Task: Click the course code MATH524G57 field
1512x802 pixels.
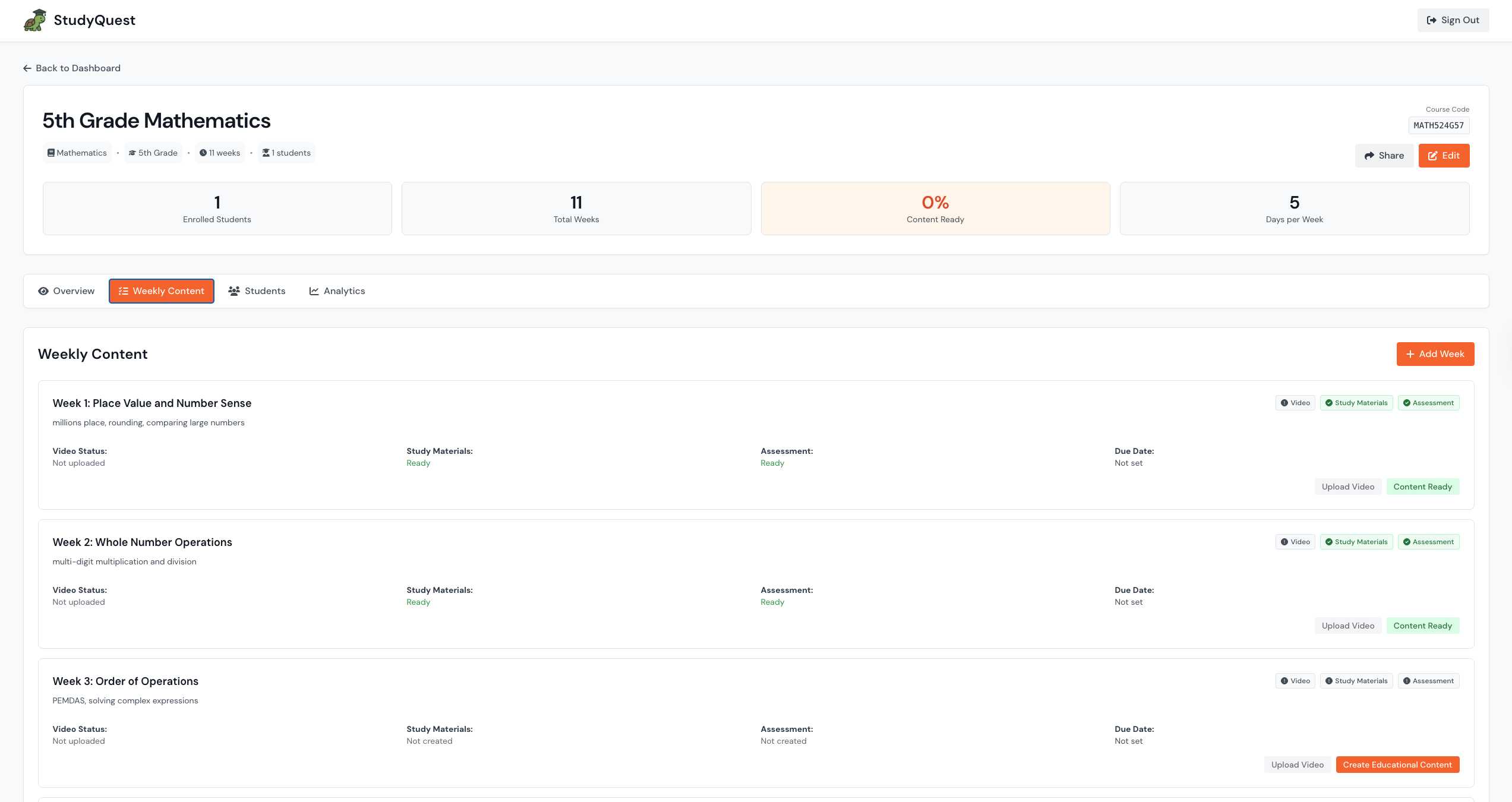Action: (1438, 125)
